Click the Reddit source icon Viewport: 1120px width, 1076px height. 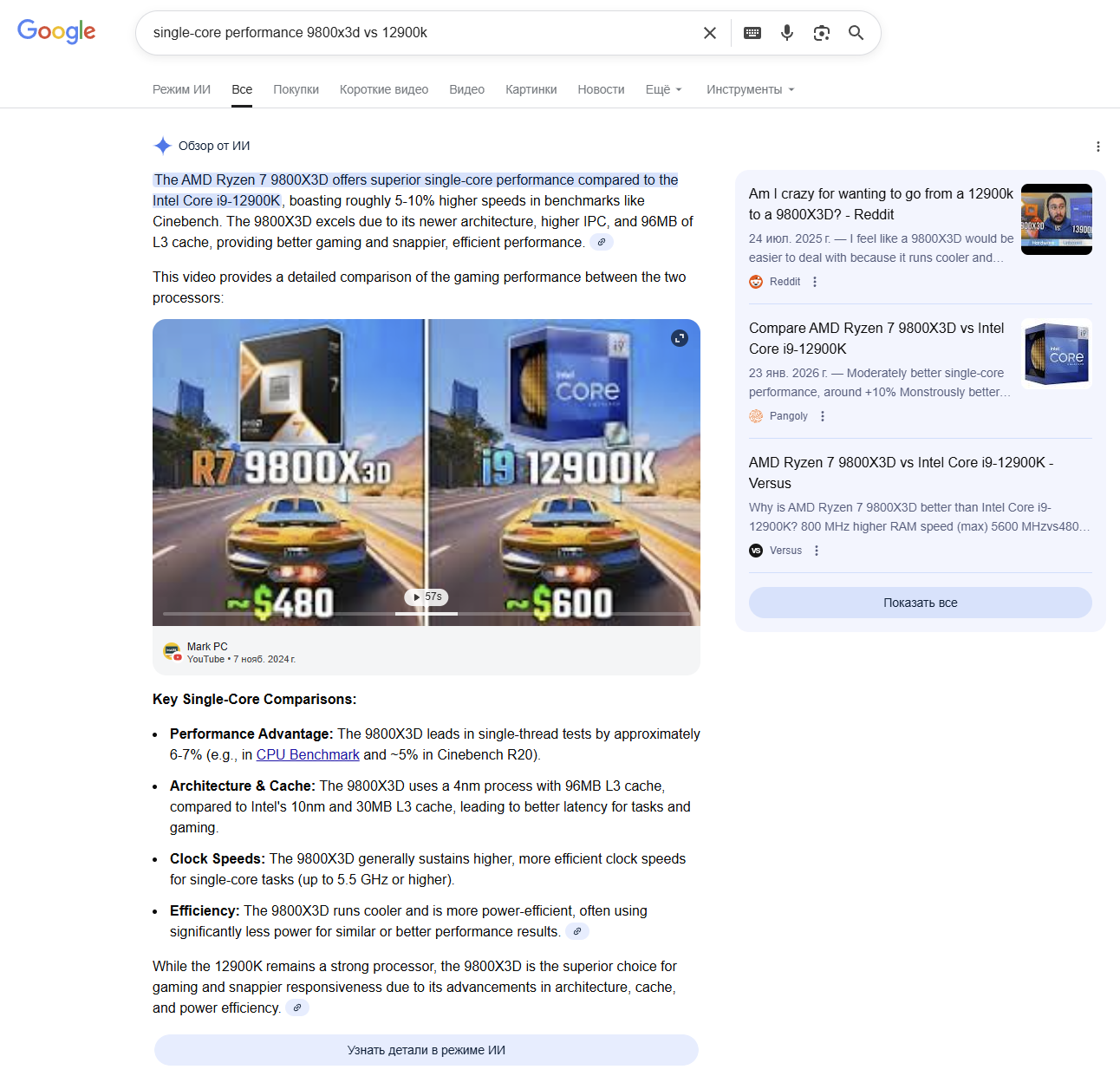coord(756,282)
